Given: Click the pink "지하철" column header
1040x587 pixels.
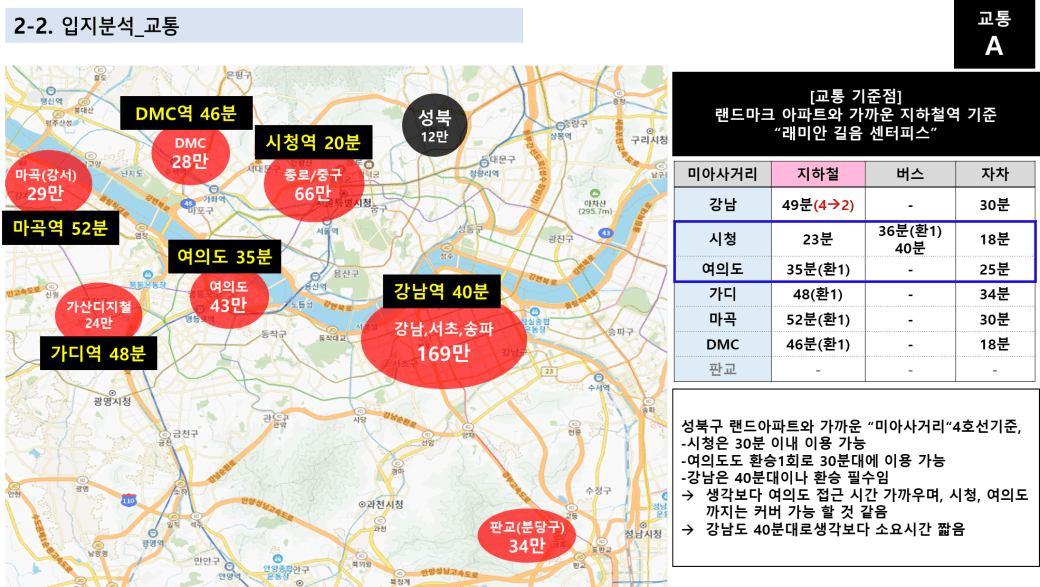Looking at the screenshot, I should click(818, 174).
